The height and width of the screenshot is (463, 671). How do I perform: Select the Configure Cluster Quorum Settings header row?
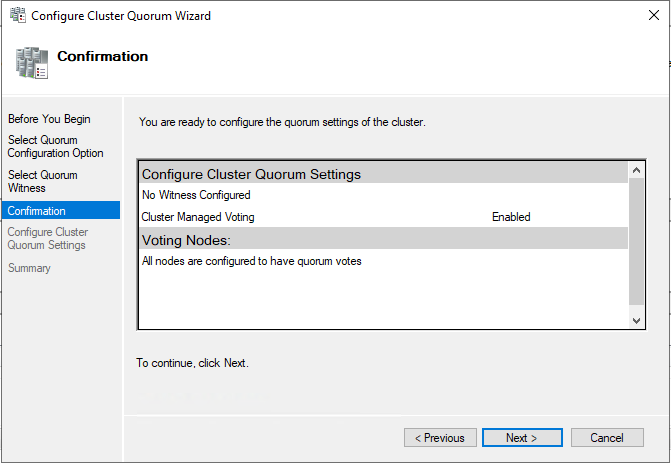pyautogui.click(x=383, y=174)
